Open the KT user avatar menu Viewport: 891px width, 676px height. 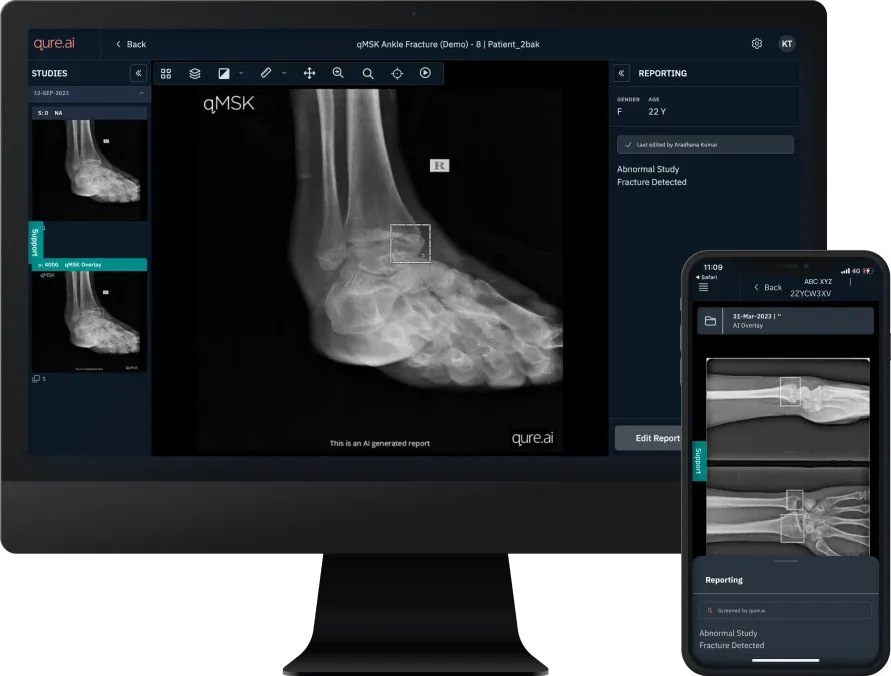[786, 44]
